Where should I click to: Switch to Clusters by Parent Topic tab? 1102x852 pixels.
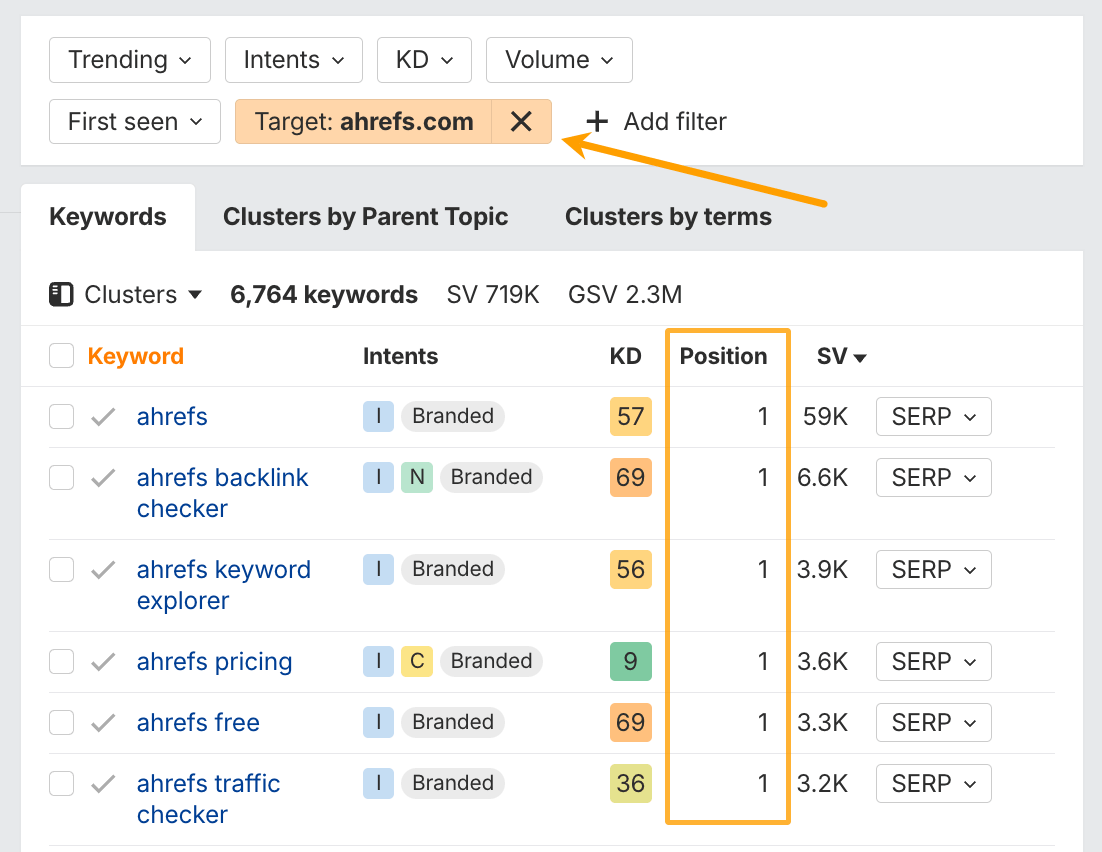pyautogui.click(x=366, y=216)
